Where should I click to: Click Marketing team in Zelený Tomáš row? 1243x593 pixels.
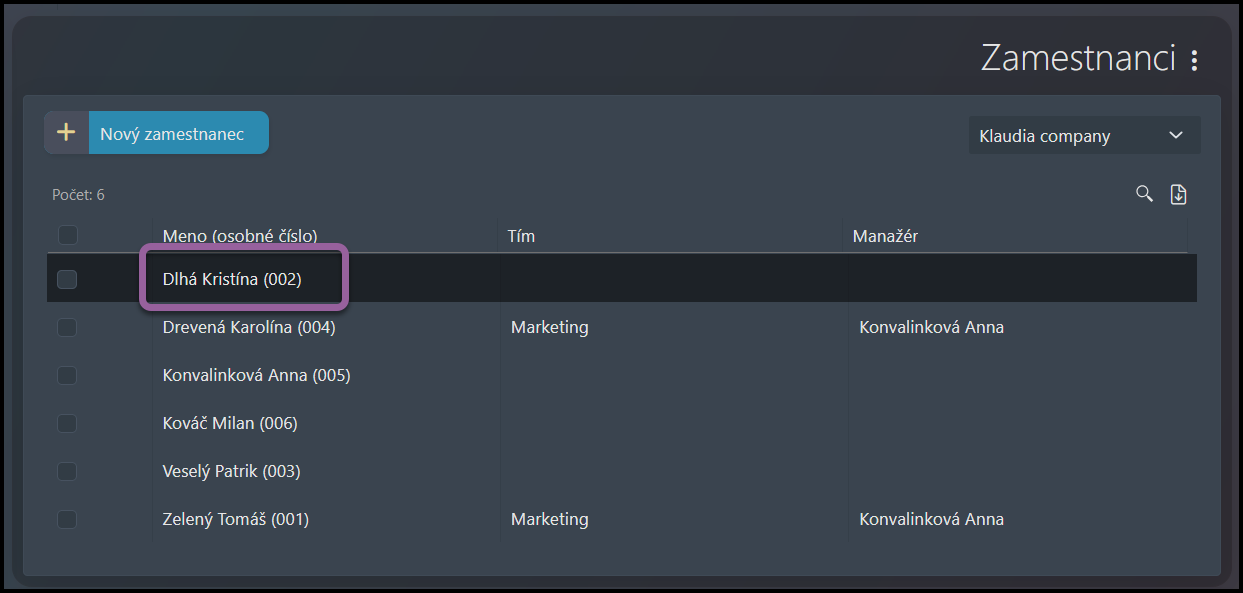tap(549, 519)
